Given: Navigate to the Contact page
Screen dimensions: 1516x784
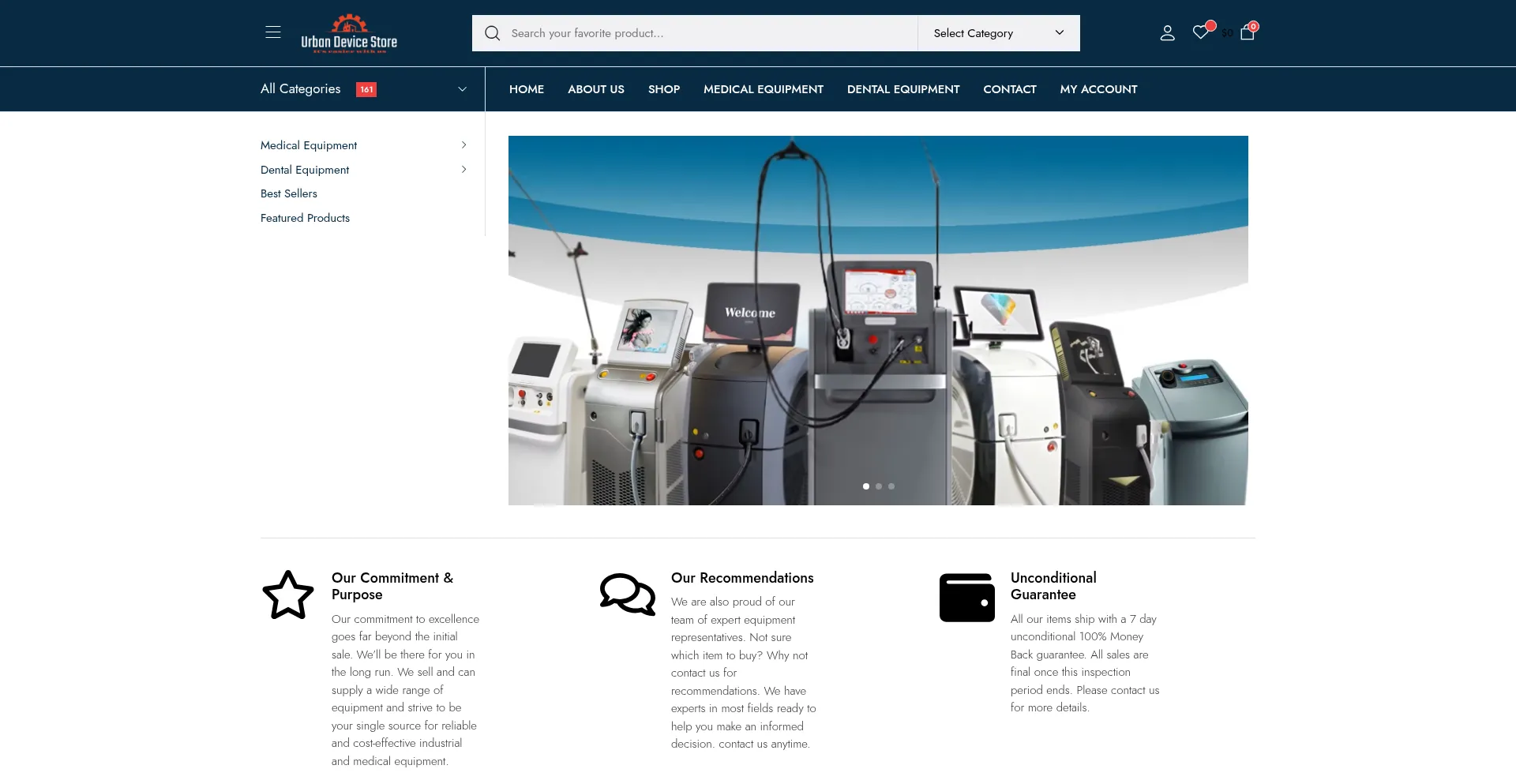Looking at the screenshot, I should pyautogui.click(x=1009, y=89).
